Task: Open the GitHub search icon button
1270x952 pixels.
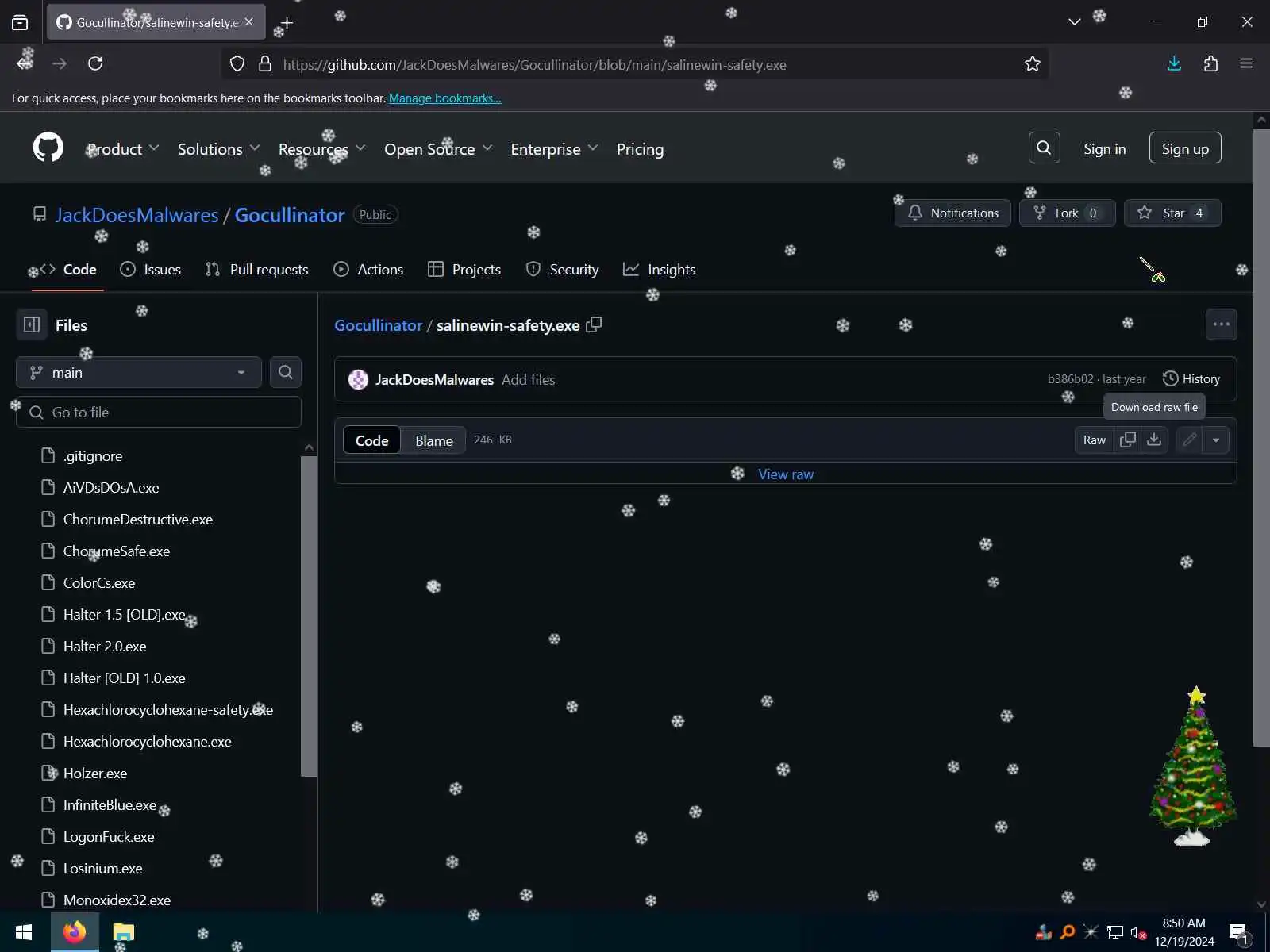Action: click(x=1044, y=148)
